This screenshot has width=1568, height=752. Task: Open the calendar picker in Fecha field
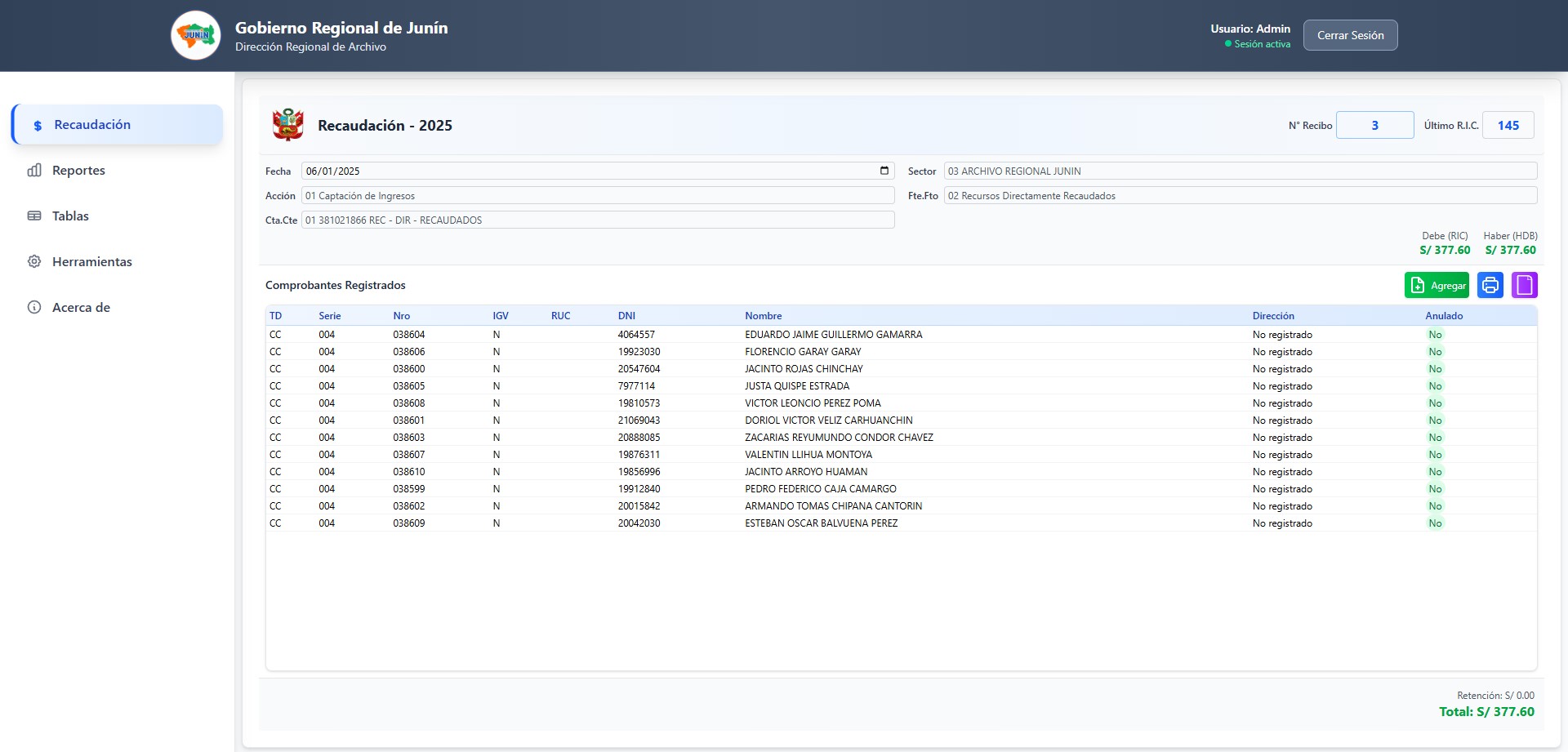pyautogui.click(x=884, y=171)
